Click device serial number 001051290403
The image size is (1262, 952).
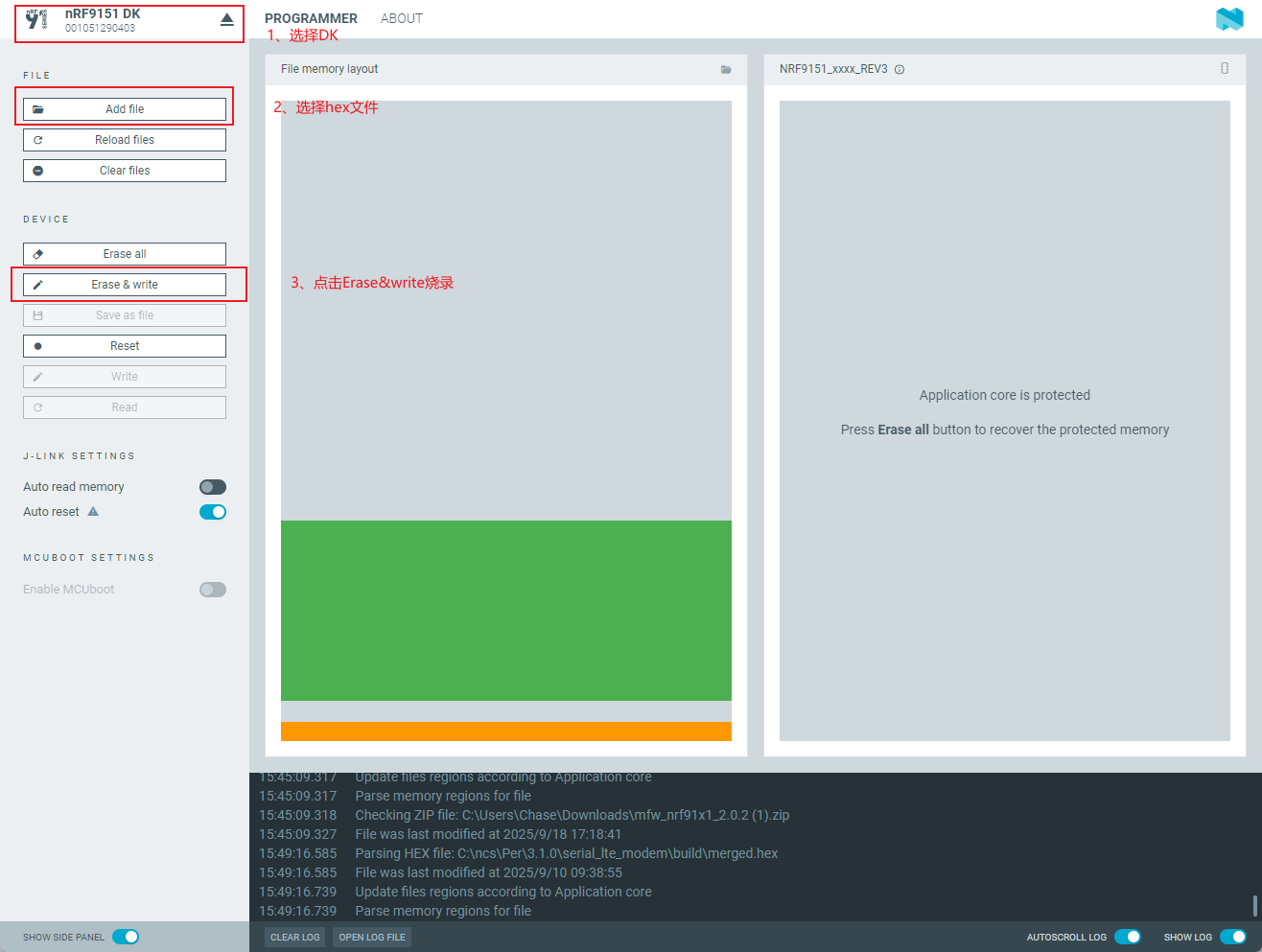[100, 28]
